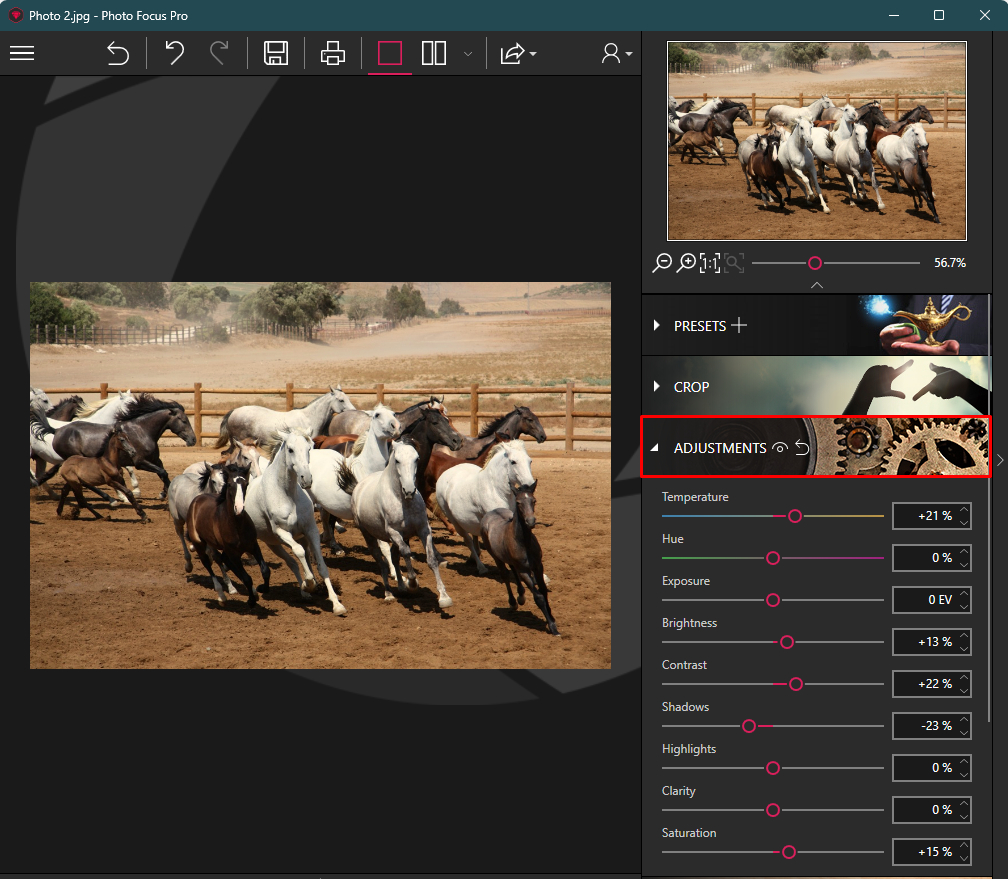The width and height of the screenshot is (1008, 879).
Task: Decrease Shadows with down stepper arrow
Action: [964, 732]
